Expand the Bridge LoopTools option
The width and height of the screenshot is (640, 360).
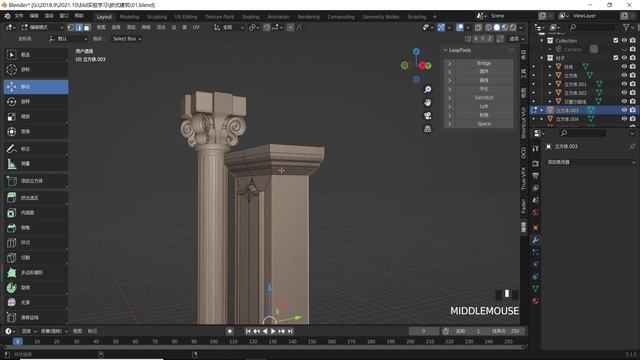pyautogui.click(x=450, y=63)
